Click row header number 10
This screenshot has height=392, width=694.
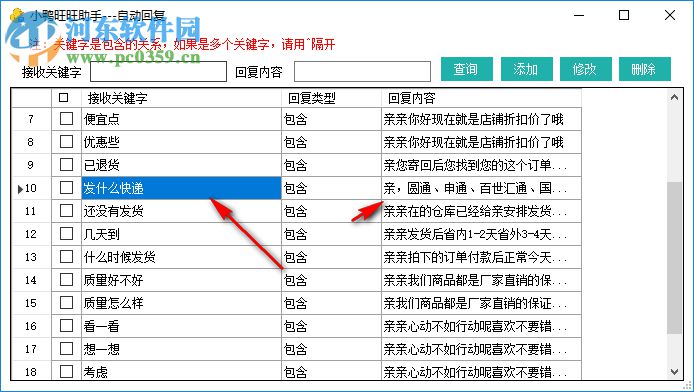tap(31, 188)
